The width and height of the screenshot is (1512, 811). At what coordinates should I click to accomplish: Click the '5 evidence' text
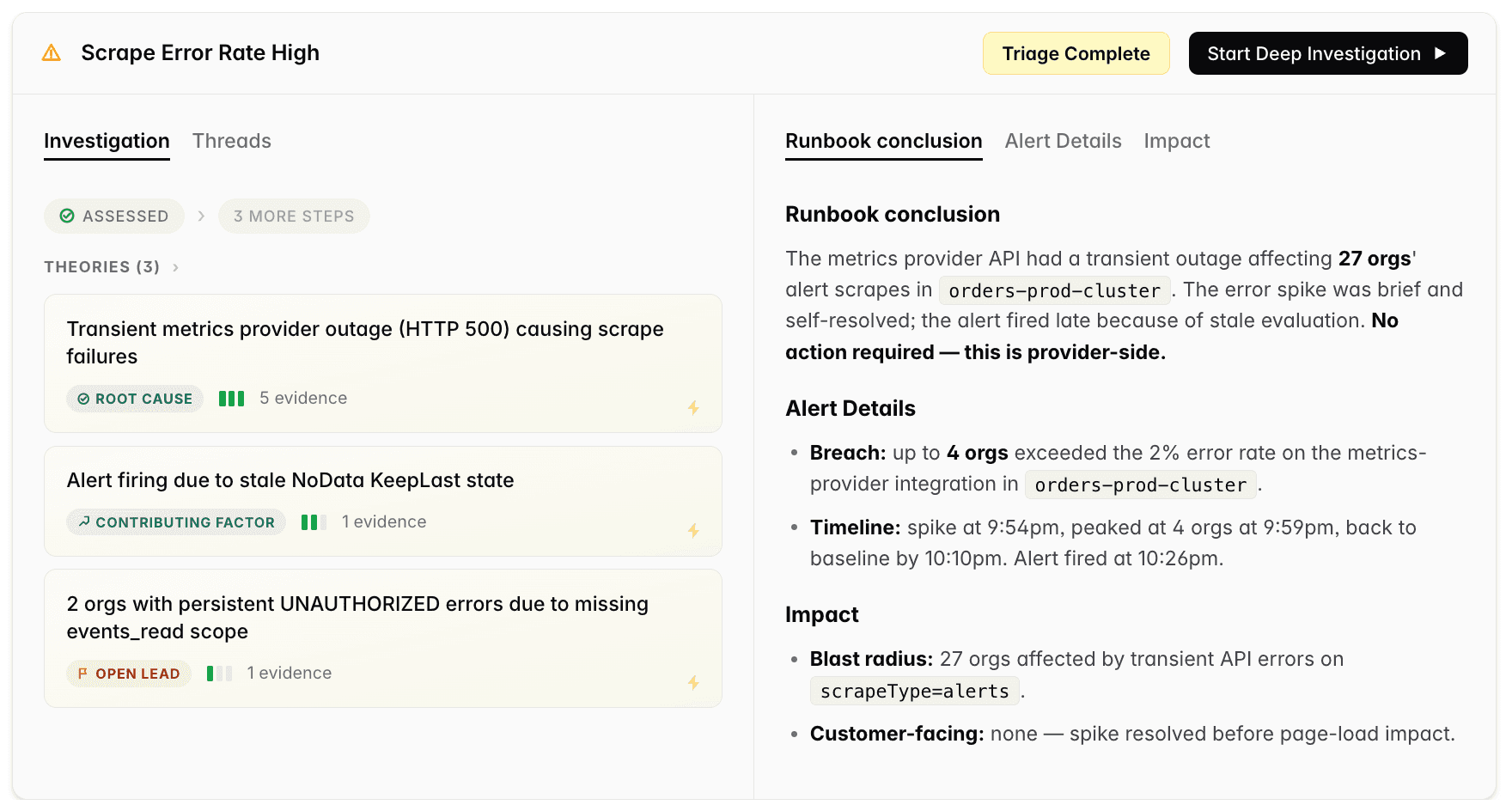303,398
